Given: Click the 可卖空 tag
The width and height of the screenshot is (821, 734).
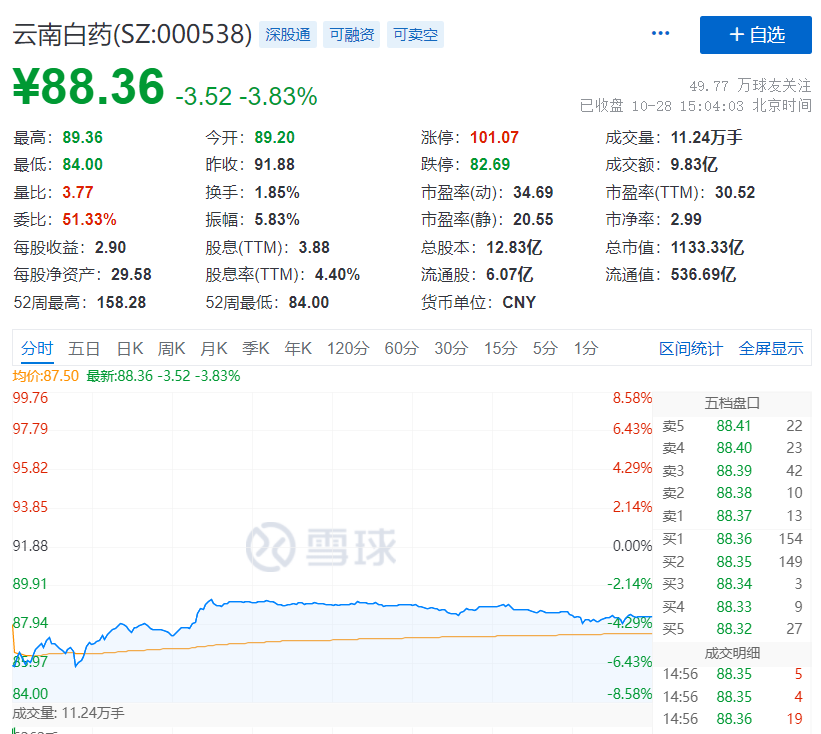Looking at the screenshot, I should [415, 35].
